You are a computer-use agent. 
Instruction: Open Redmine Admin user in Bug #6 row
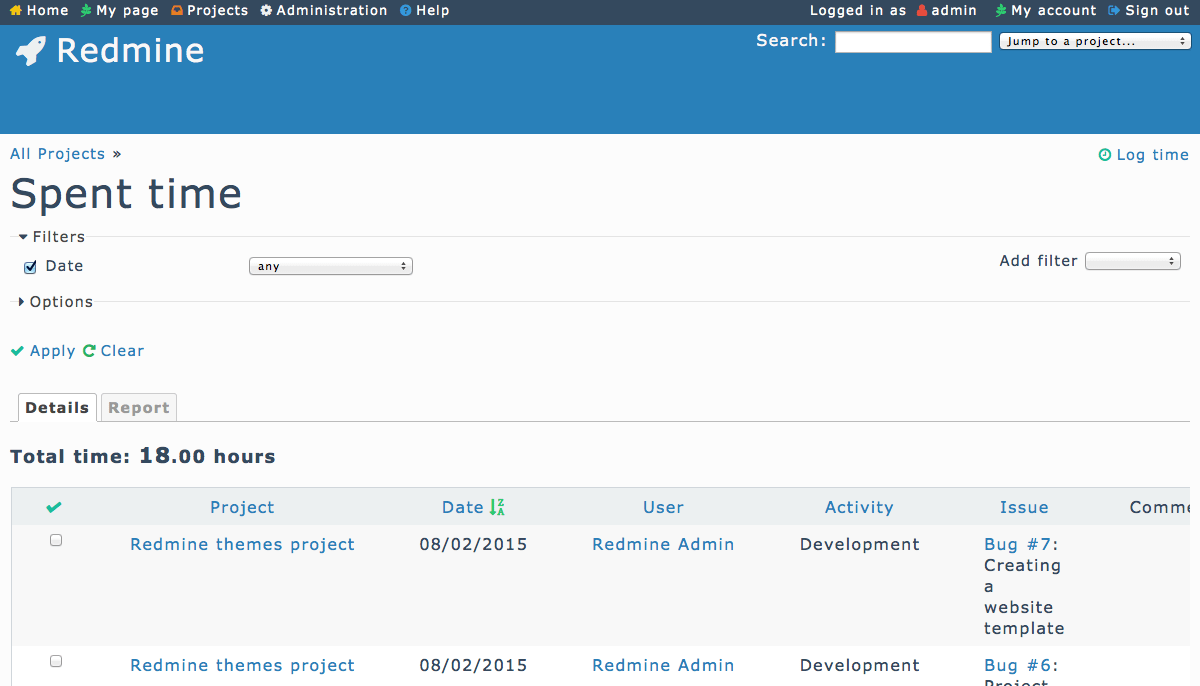coord(663,666)
